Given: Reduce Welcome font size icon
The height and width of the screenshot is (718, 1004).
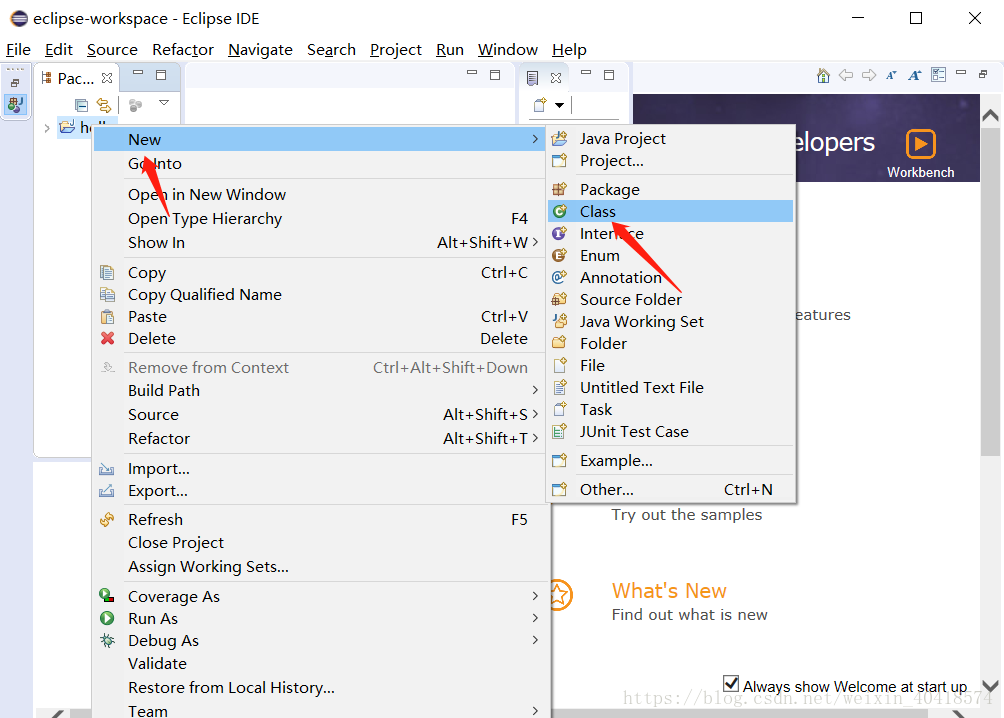Looking at the screenshot, I should 891,76.
